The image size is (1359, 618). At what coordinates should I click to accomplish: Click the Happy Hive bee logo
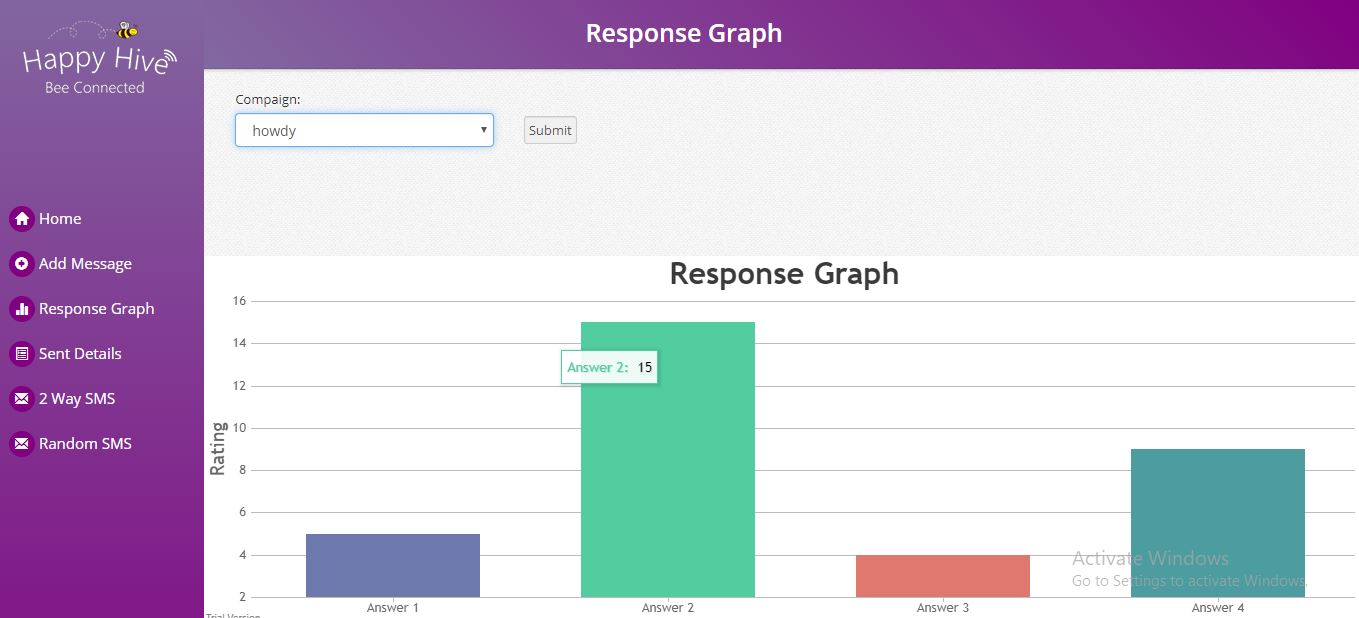coord(99,56)
